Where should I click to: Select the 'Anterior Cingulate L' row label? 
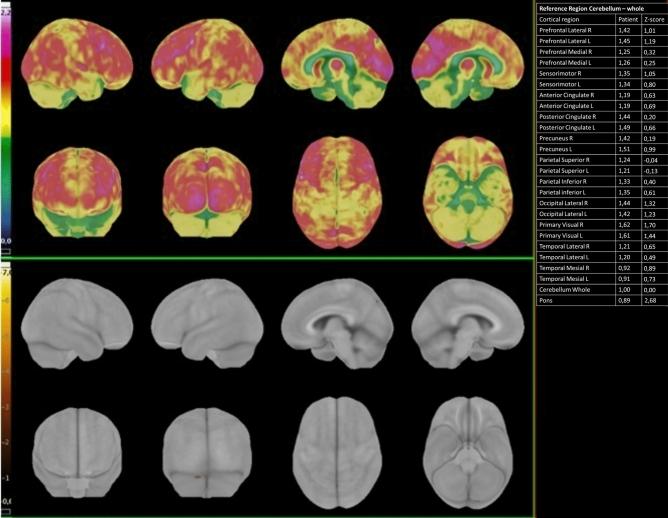click(566, 106)
